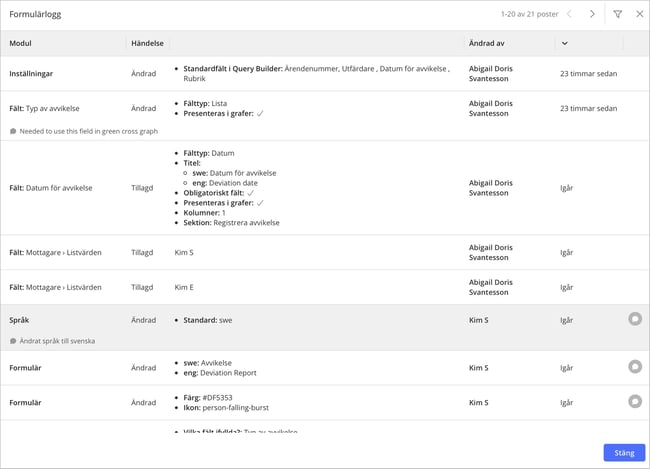650x469 pixels.
Task: Click round icon on Avvikelse Formulär row
Action: click(634, 367)
